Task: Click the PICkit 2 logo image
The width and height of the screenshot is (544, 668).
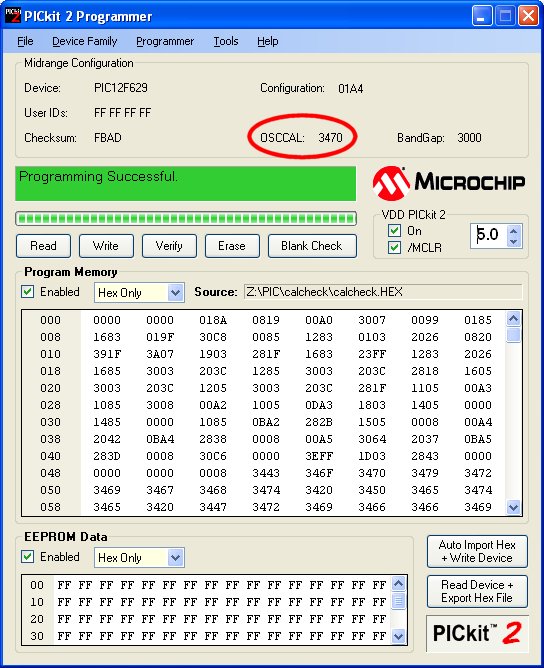Action: point(477,633)
